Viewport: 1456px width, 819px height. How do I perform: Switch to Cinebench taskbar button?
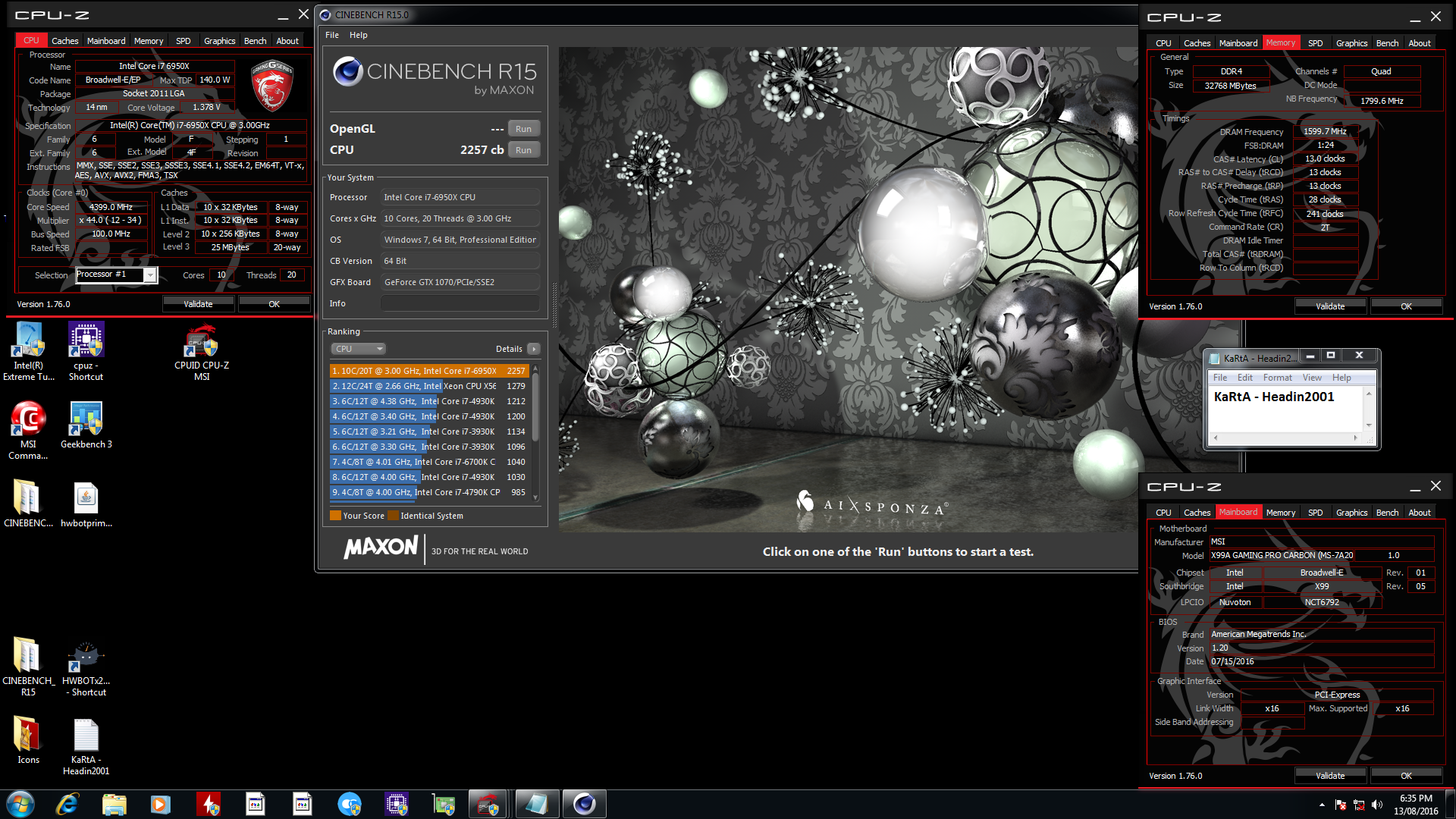click(x=584, y=804)
